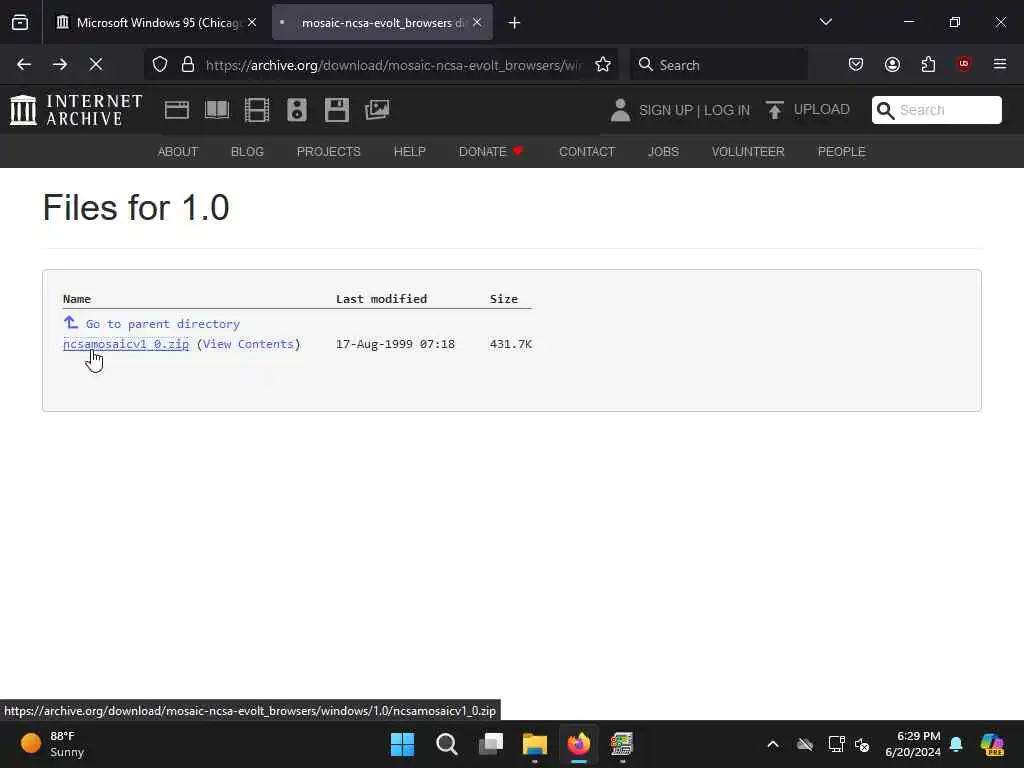Click the Last modified column header
Screen dimensions: 1024x768
click(381, 299)
